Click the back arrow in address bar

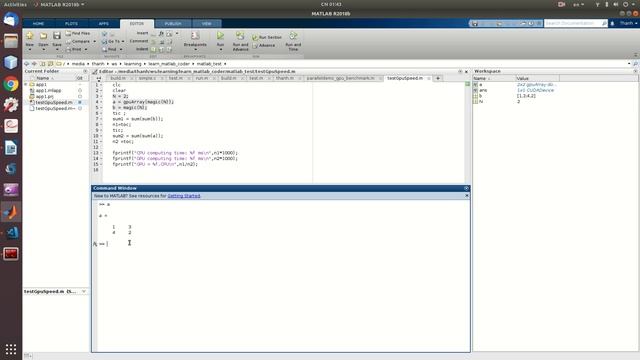(27, 64)
